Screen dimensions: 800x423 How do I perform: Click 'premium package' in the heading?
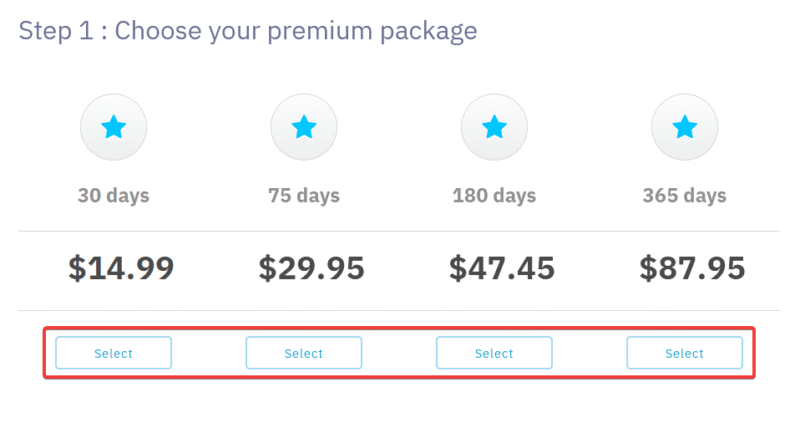[x=372, y=32]
